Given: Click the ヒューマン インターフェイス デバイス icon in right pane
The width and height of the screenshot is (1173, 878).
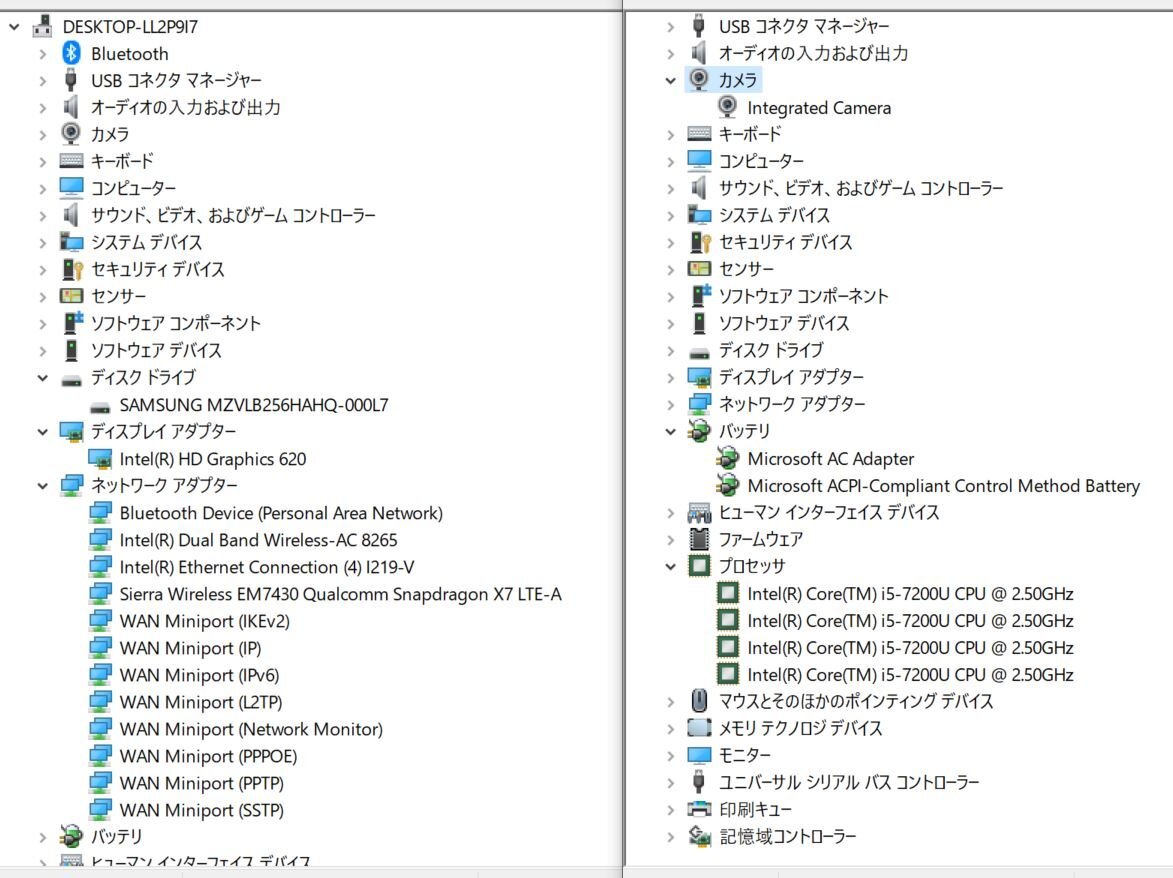Looking at the screenshot, I should click(x=699, y=512).
